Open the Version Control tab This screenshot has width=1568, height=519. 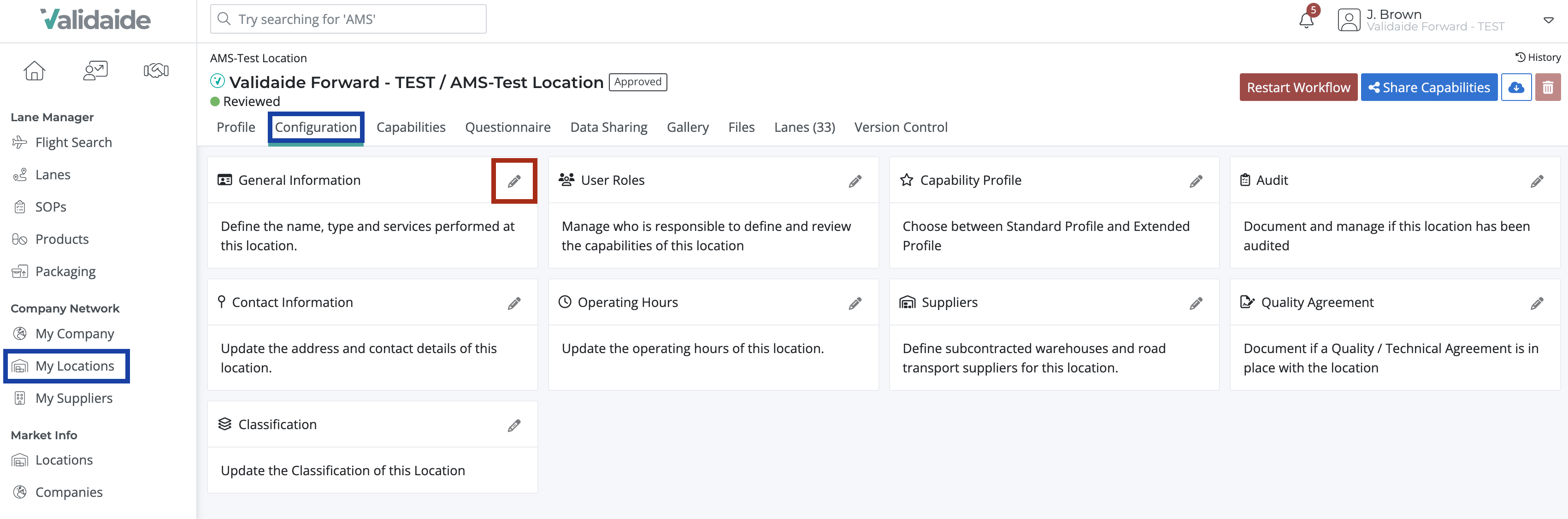coord(901,127)
